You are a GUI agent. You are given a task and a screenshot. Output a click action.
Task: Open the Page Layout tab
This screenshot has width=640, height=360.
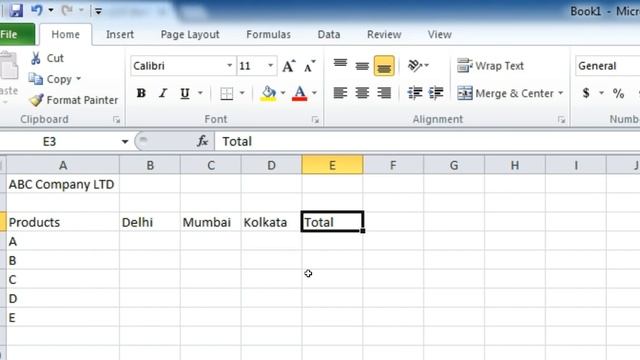[x=190, y=35]
